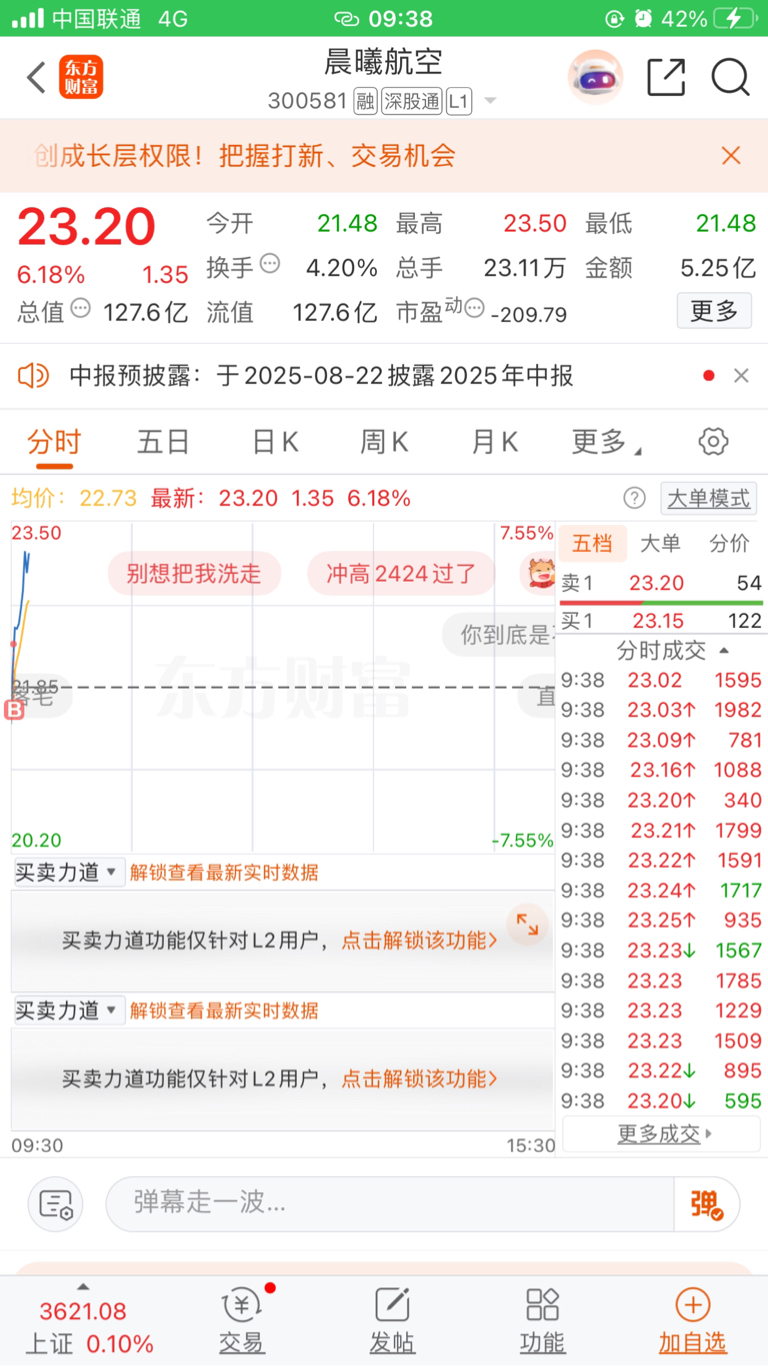This screenshot has width=768, height=1366.
Task: Tap the 弹幕走一波 input field
Action: tap(390, 1203)
